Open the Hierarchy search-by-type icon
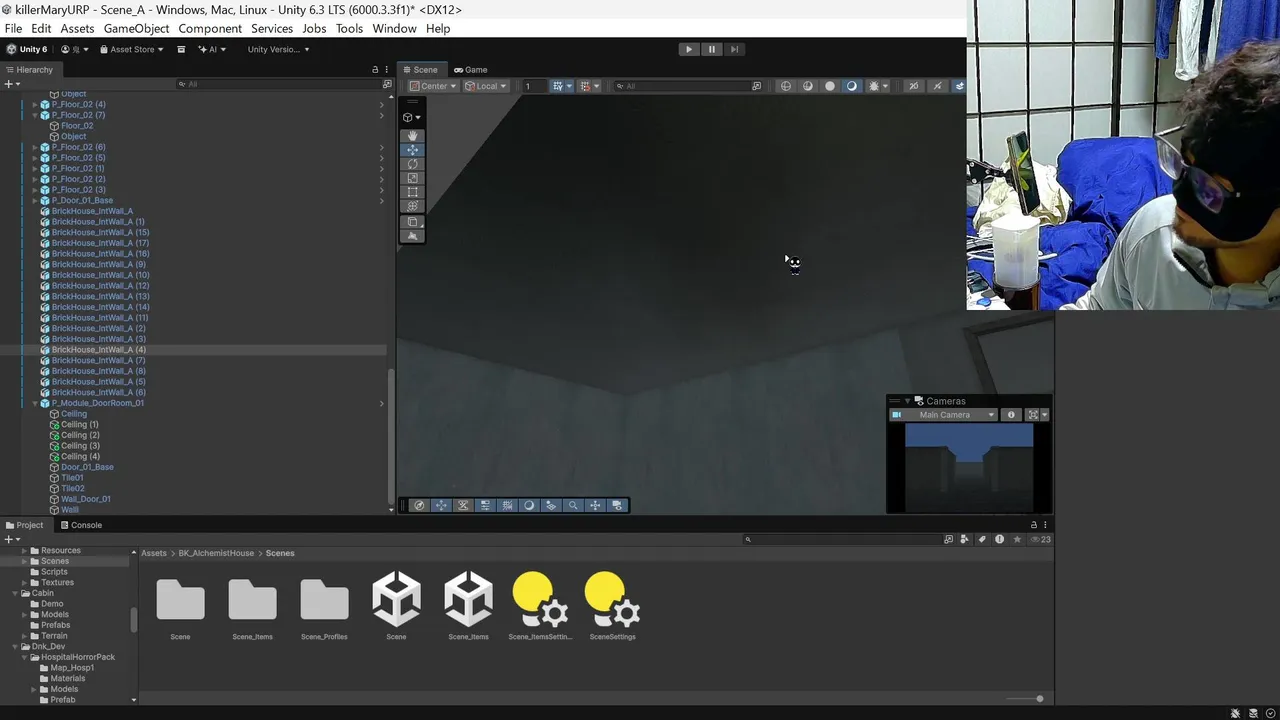This screenshot has height=720, width=1280. pos(387,84)
